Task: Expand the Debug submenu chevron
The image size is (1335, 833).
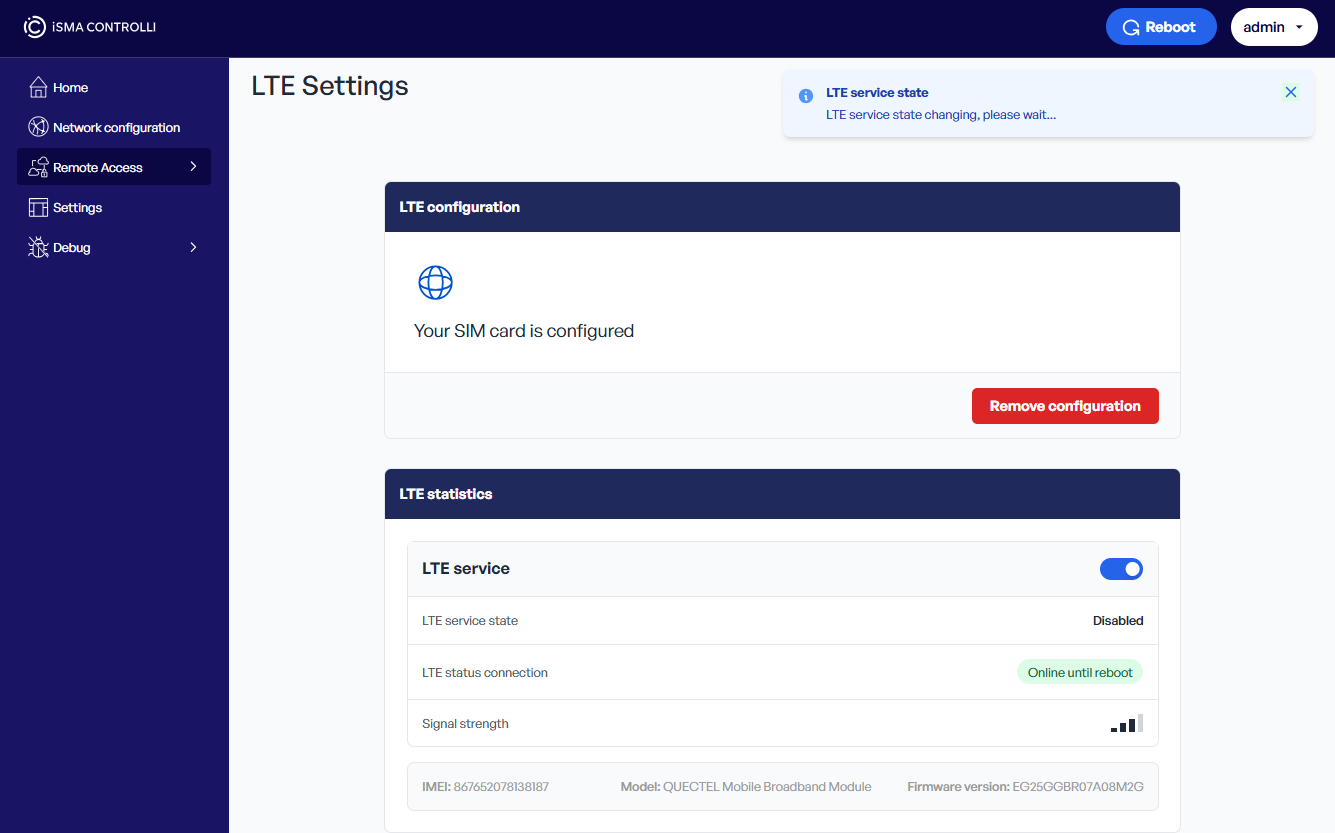Action: click(x=193, y=247)
